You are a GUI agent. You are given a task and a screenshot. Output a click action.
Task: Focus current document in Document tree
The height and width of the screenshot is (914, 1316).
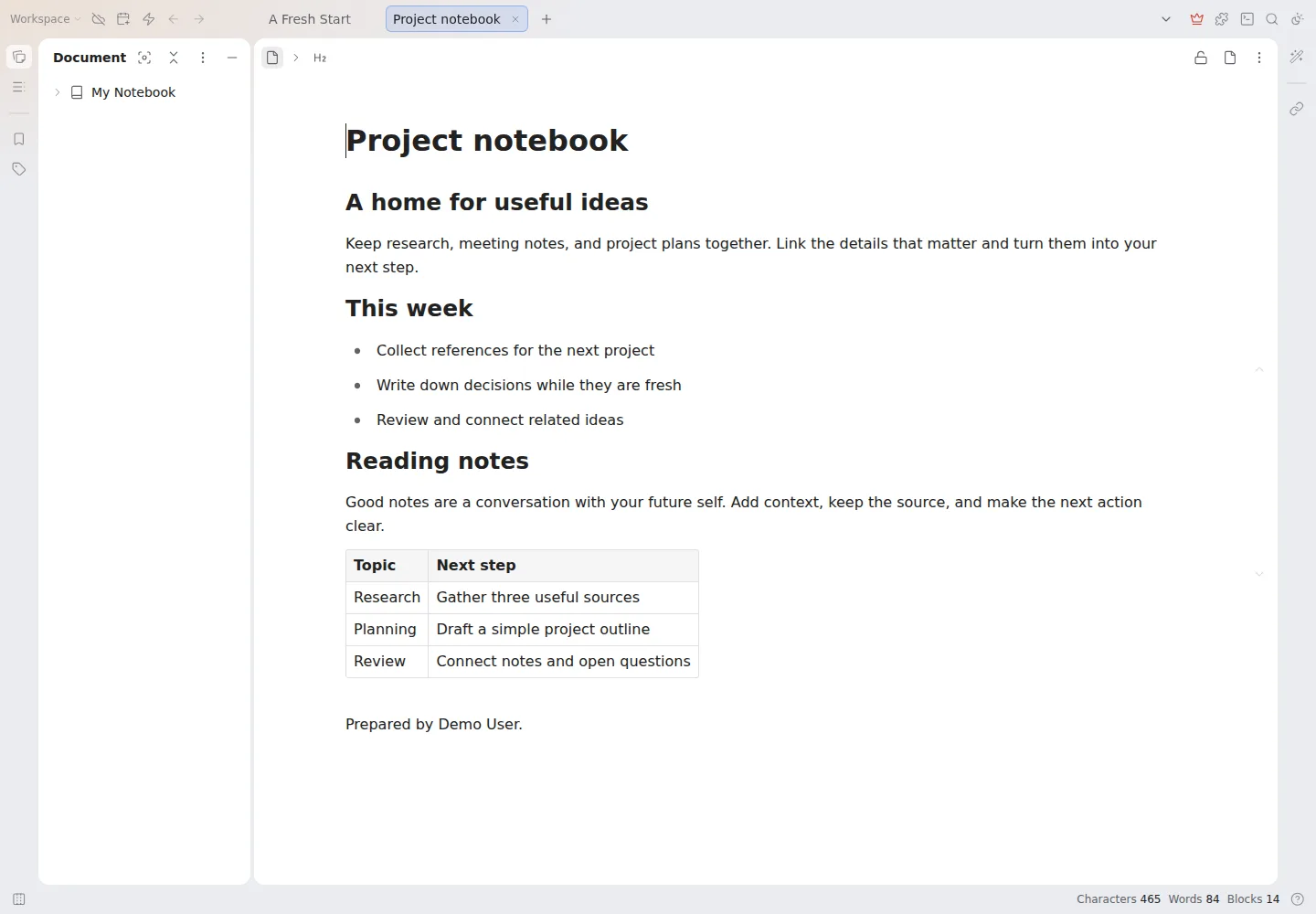(144, 58)
